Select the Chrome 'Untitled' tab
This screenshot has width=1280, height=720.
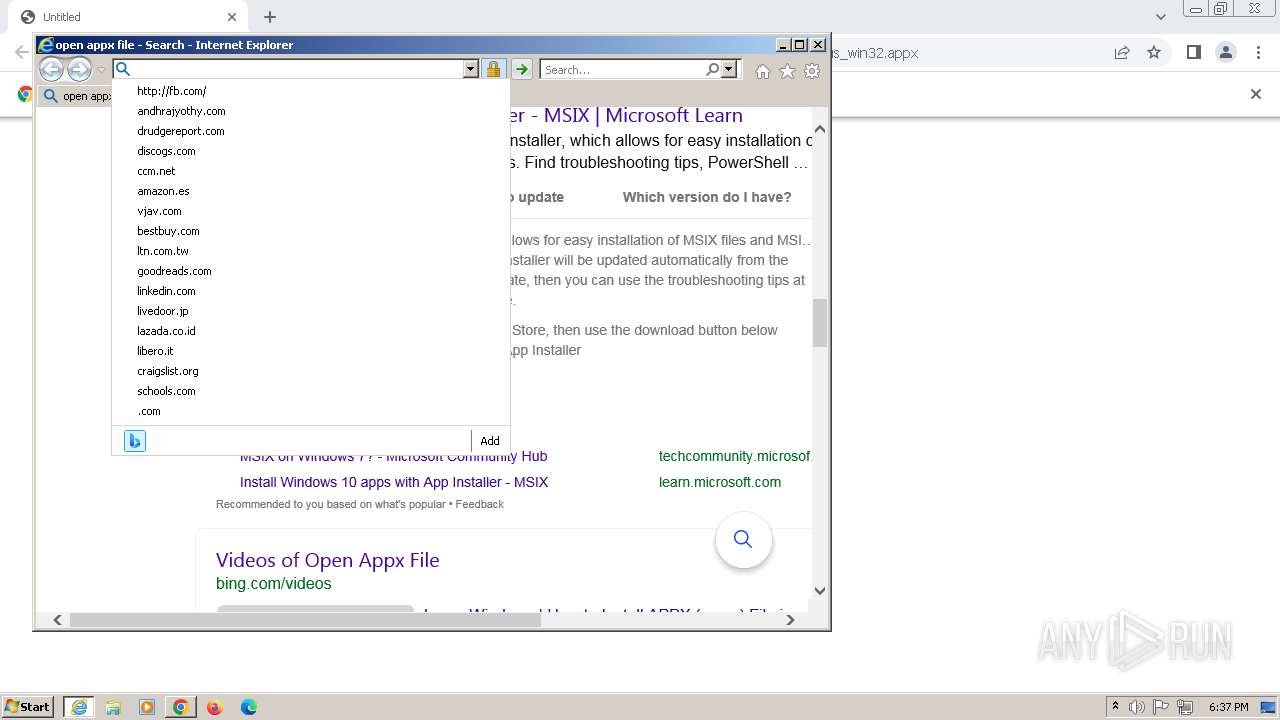(x=130, y=17)
